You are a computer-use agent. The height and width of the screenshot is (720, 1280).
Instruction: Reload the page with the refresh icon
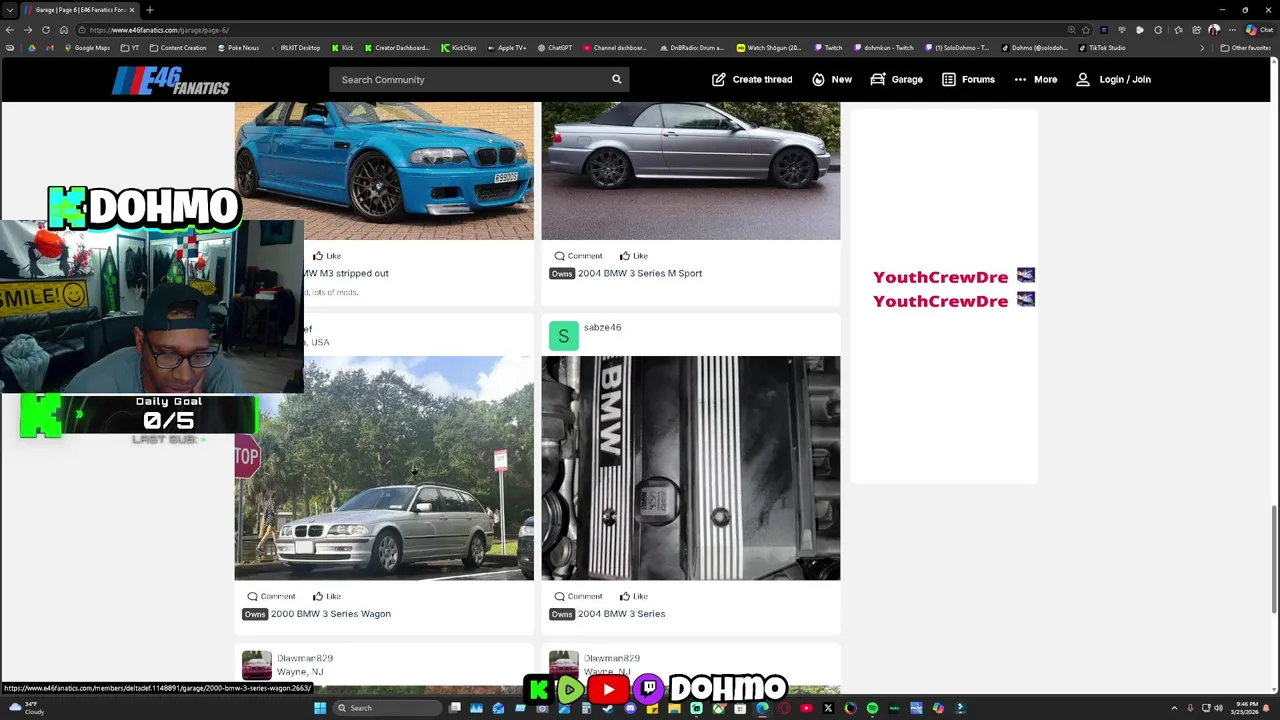[46, 30]
